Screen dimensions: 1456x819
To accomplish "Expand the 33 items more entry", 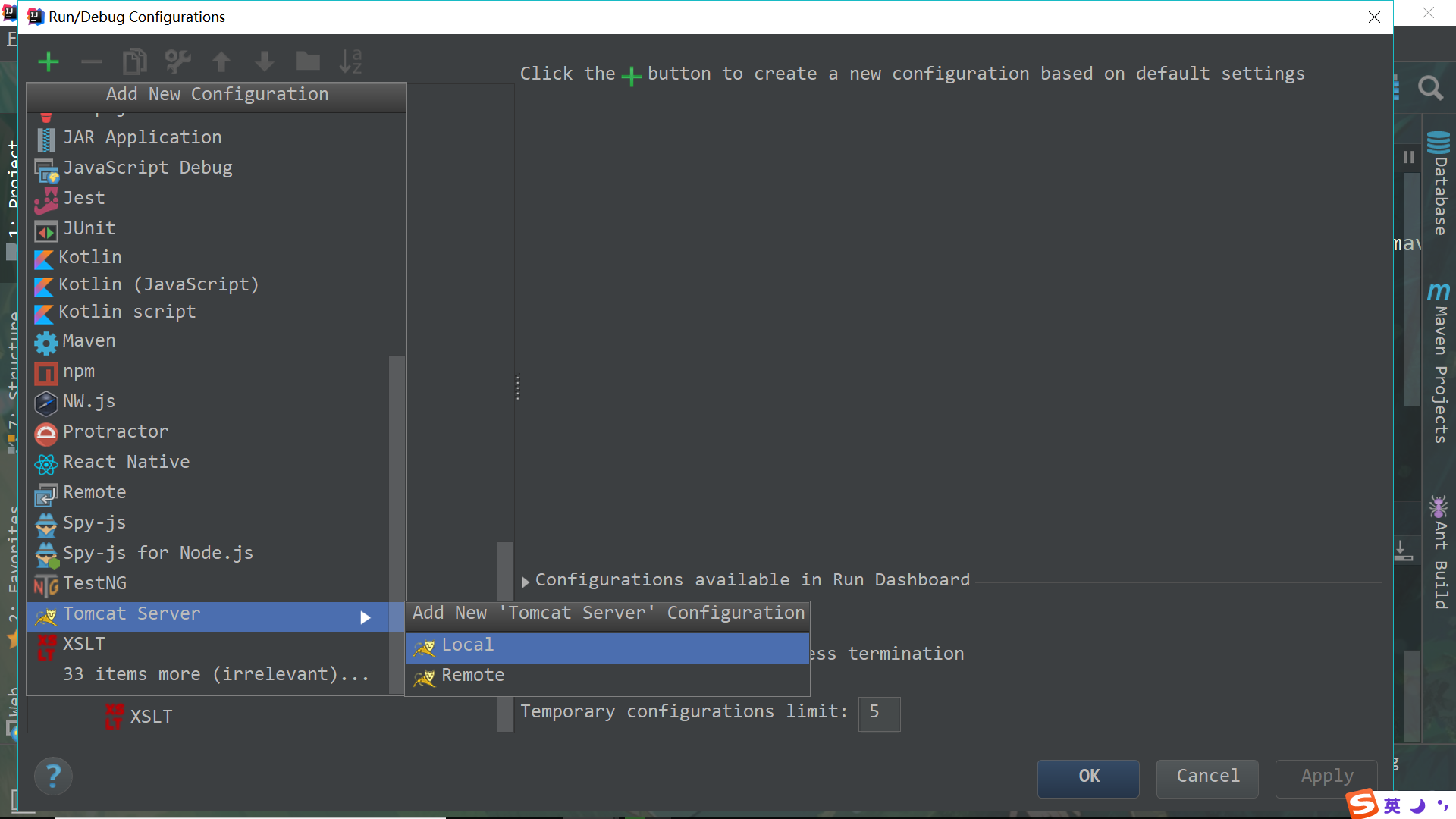I will click(215, 673).
